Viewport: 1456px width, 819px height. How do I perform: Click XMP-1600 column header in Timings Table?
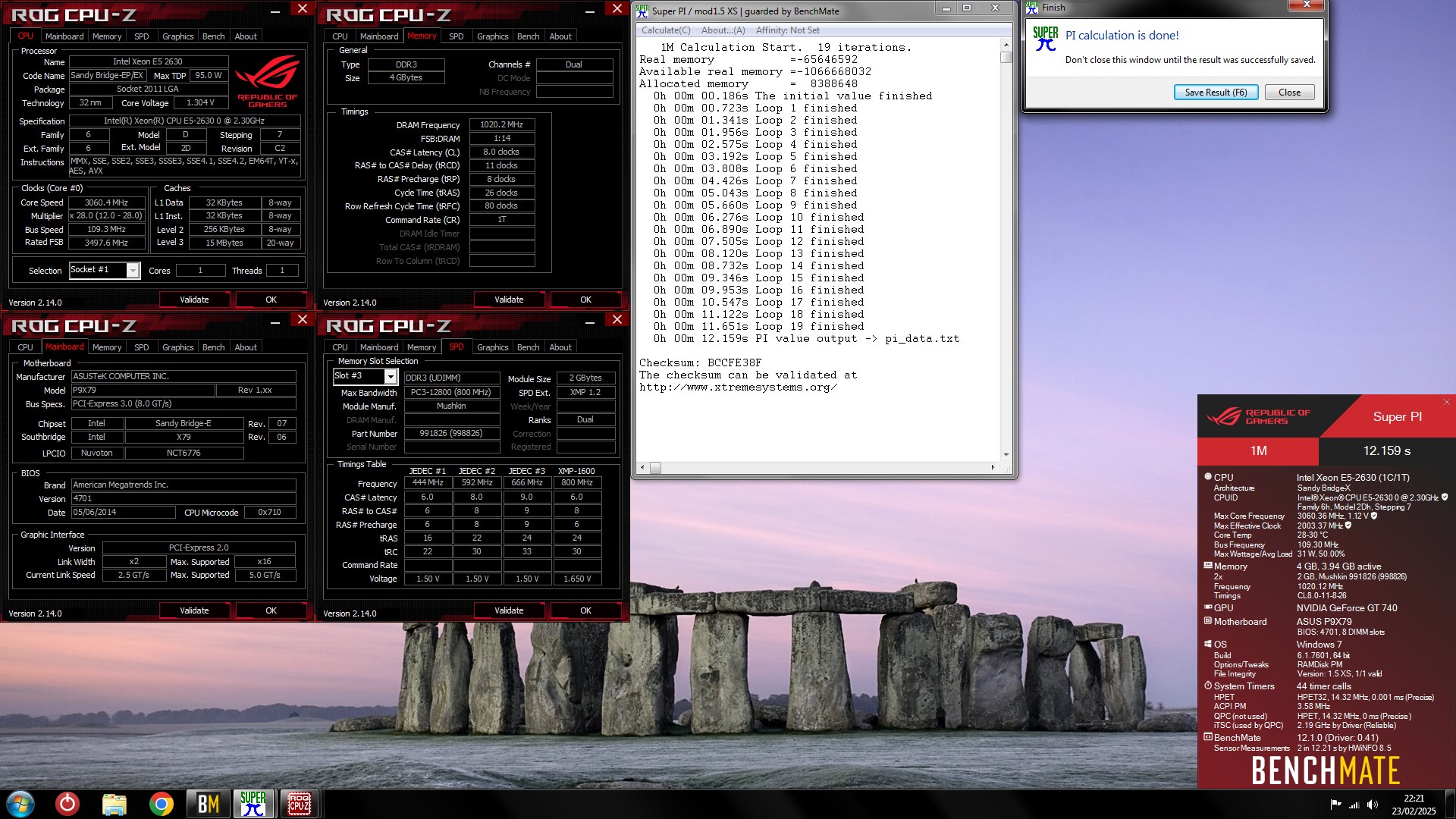pos(576,471)
